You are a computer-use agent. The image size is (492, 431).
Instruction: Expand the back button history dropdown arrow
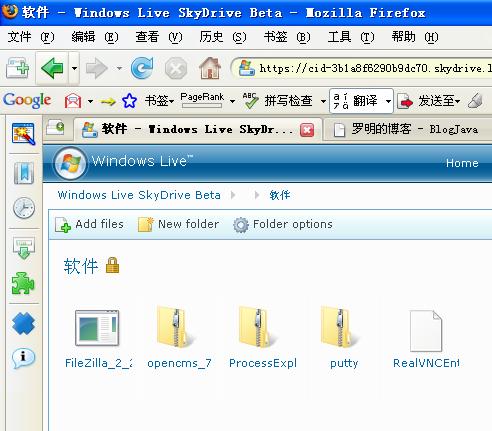pyautogui.click(x=74, y=68)
